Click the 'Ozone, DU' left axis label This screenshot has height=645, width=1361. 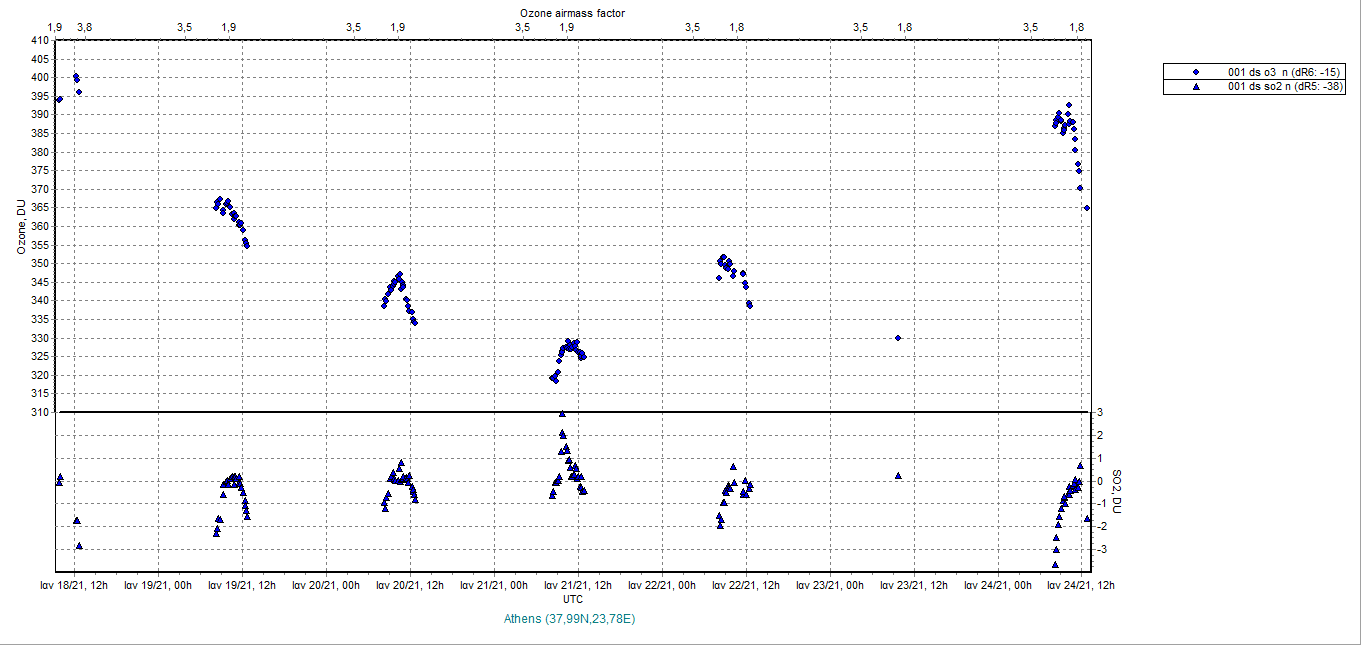[19, 226]
